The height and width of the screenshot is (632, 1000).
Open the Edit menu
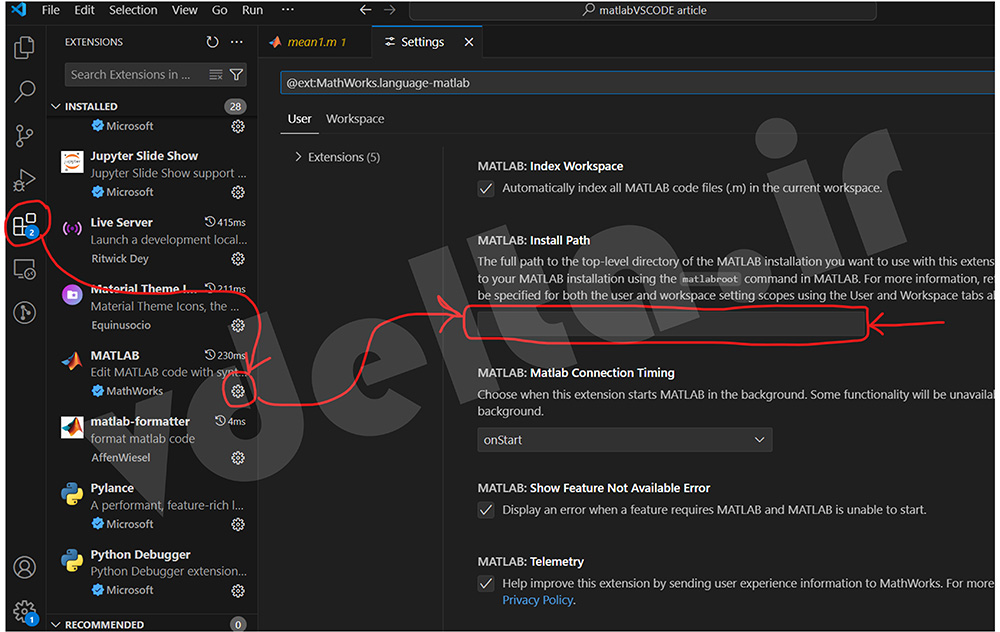(84, 10)
